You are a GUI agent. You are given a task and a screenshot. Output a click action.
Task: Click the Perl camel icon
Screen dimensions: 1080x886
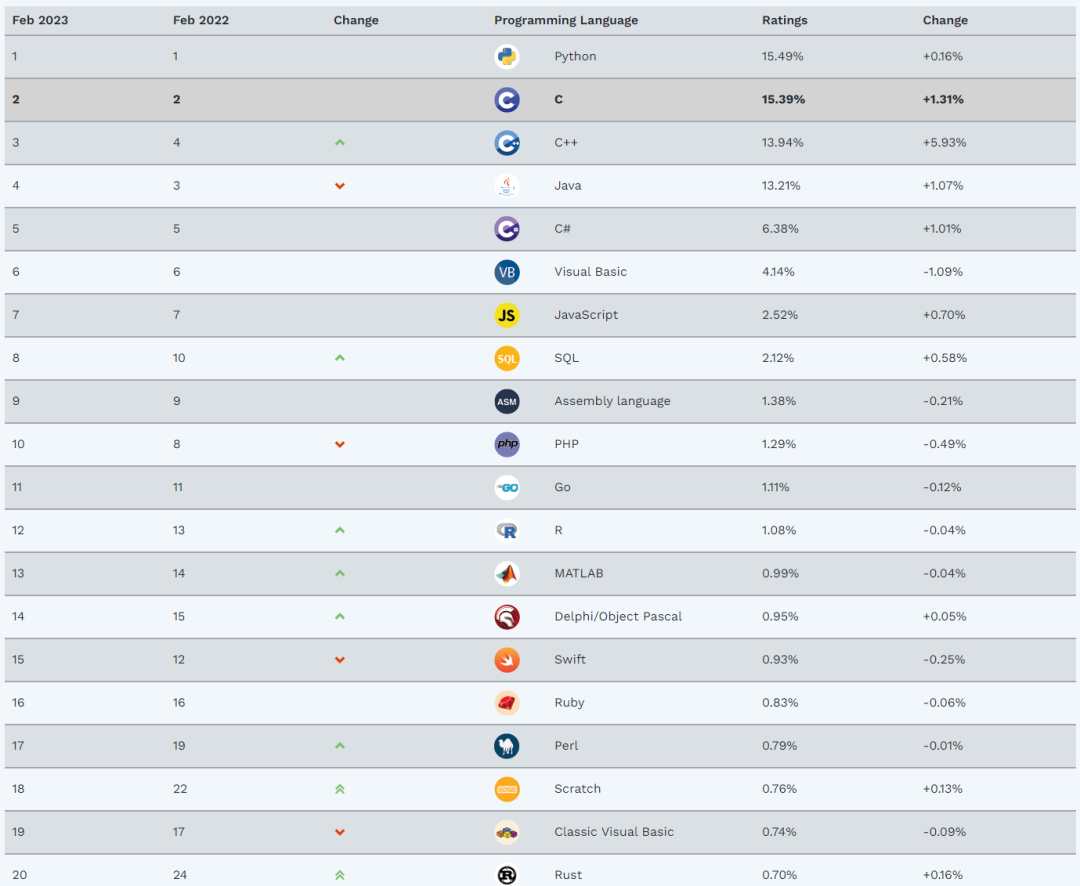(x=507, y=746)
